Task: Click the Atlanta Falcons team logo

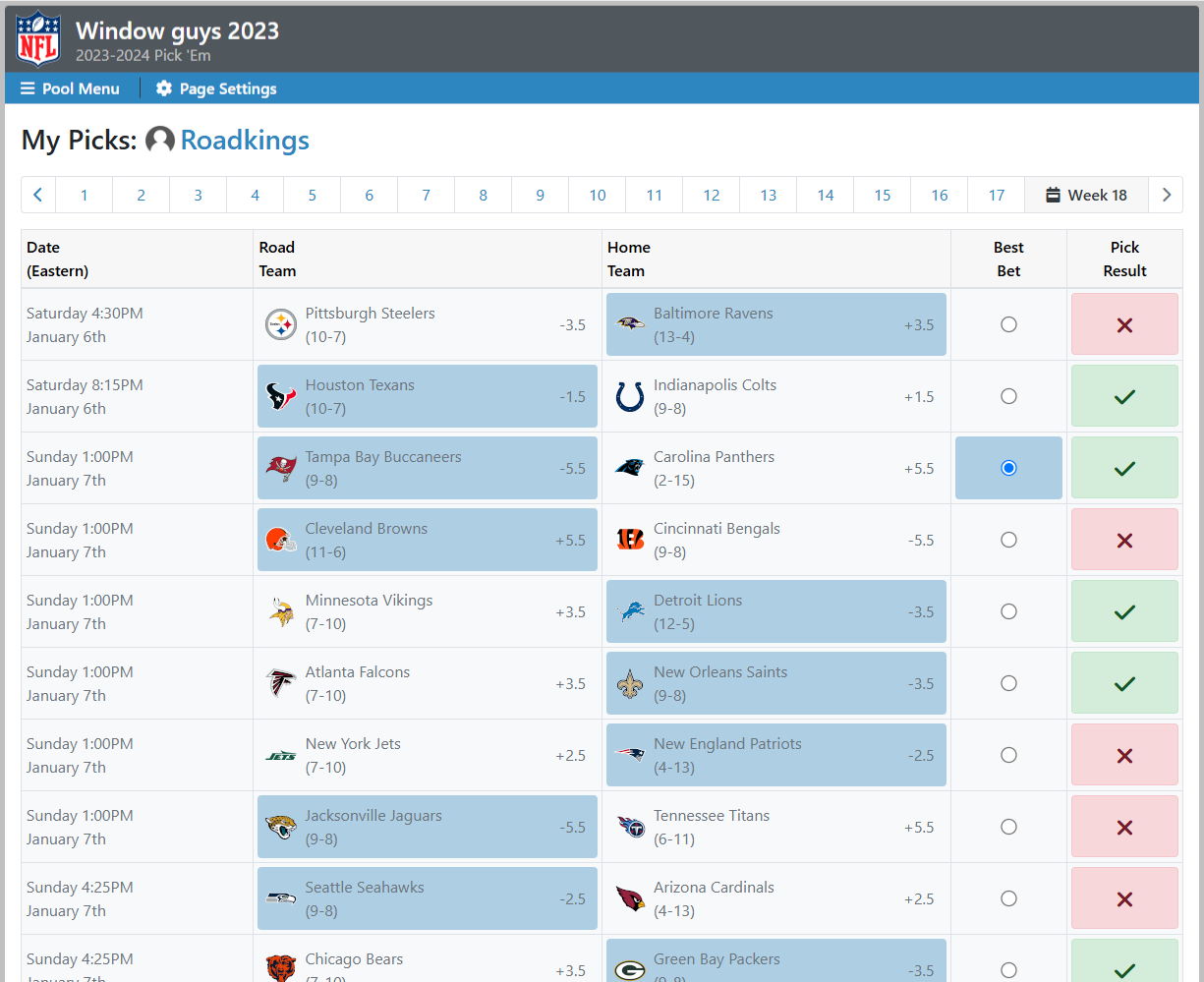Action: 281,683
